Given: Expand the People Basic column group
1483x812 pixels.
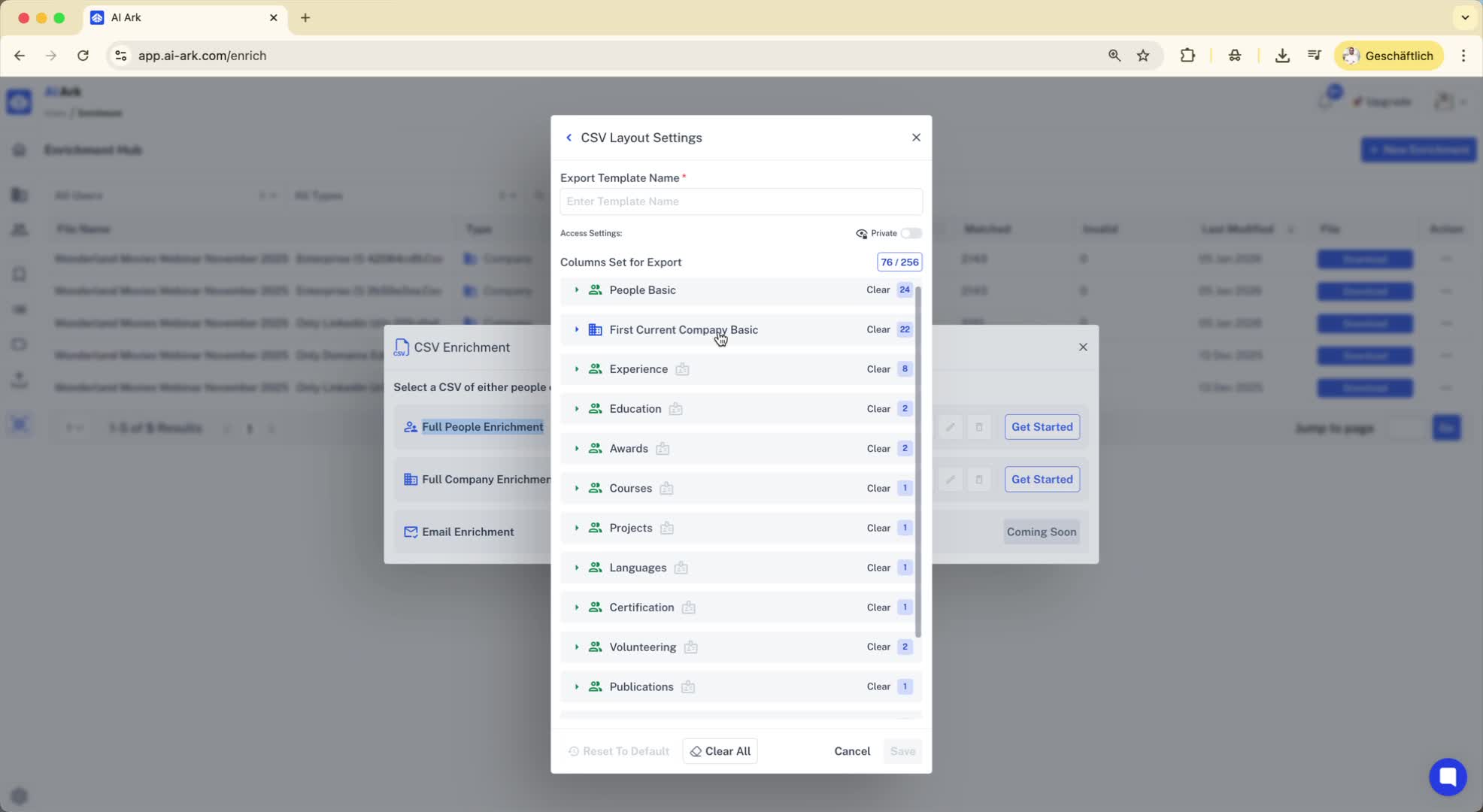Looking at the screenshot, I should [577, 290].
